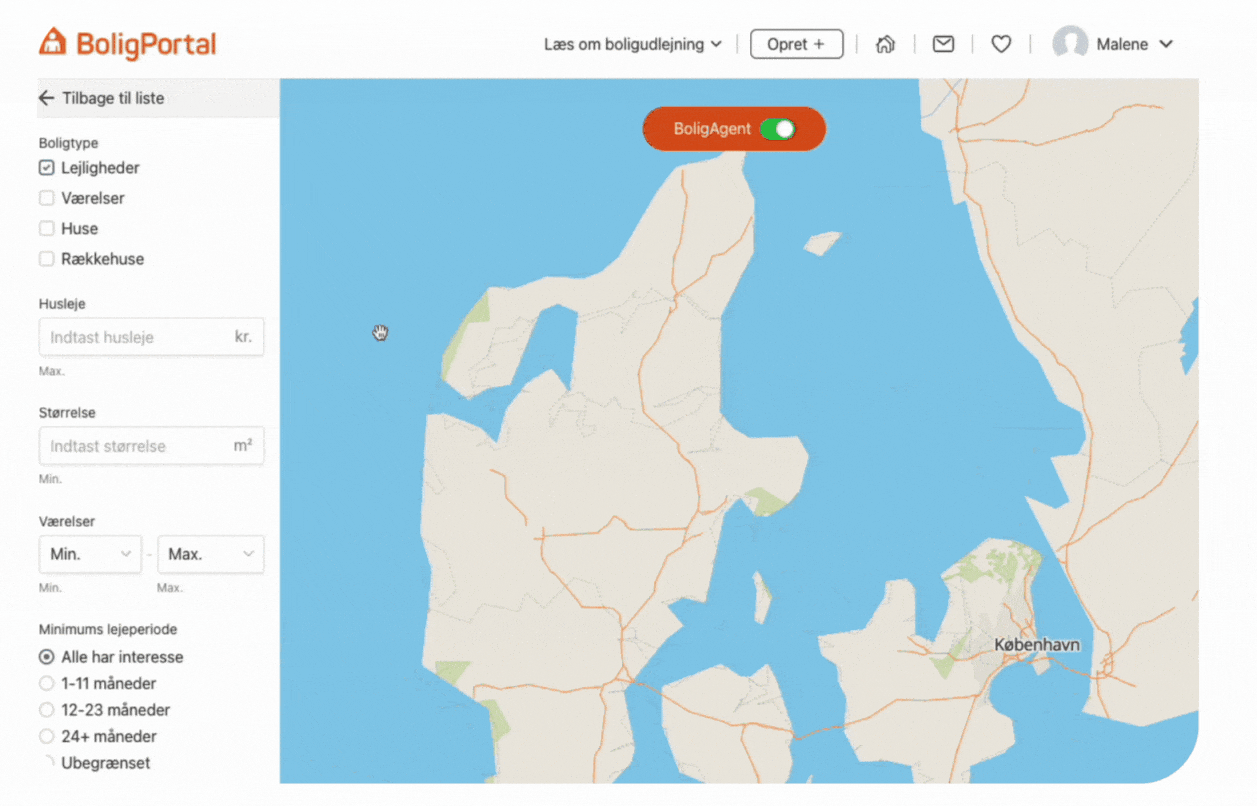Image resolution: width=1257 pixels, height=806 pixels.
Task: Open the Min. værelser dropdown
Action: pos(90,554)
